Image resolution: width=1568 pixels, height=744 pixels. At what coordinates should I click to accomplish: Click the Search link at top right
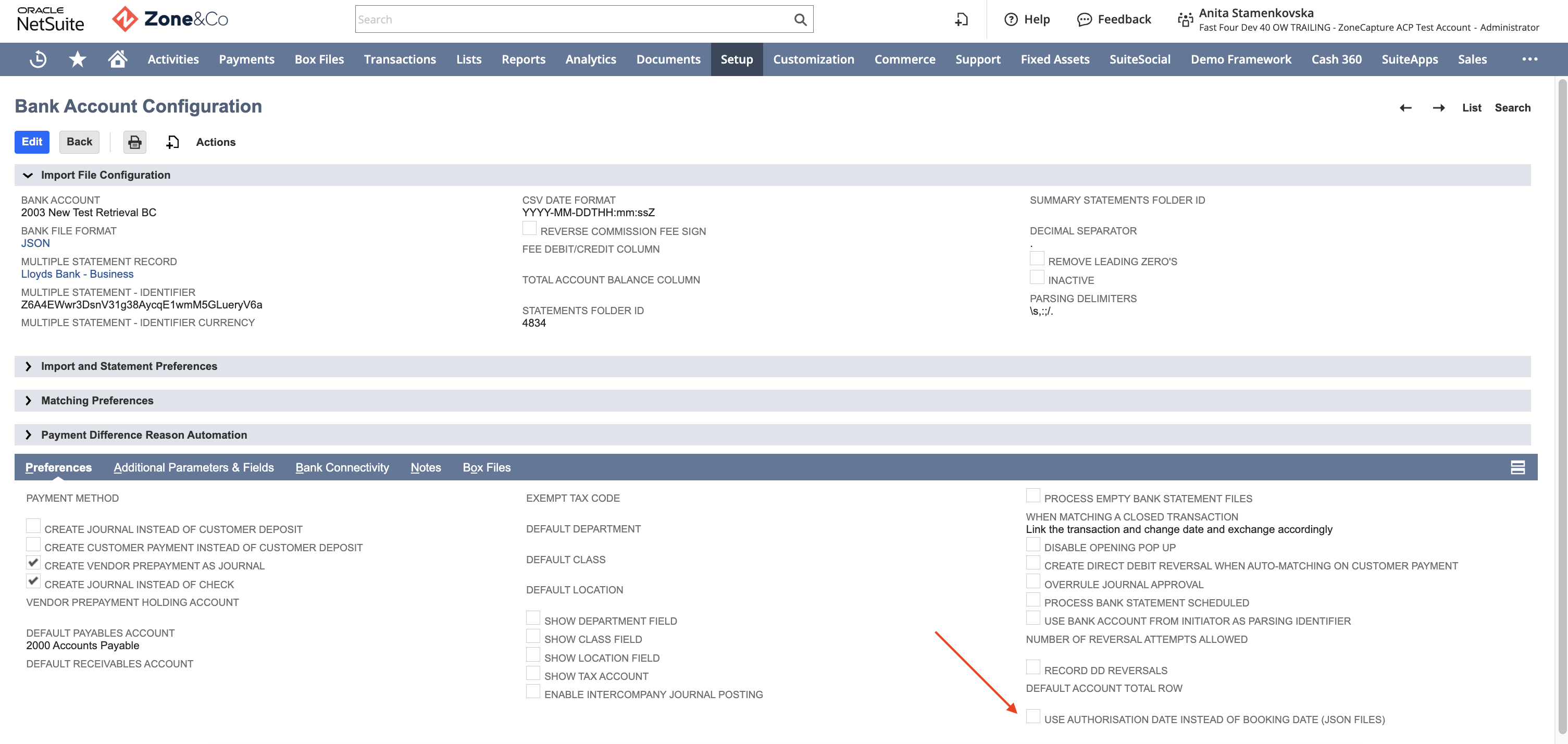1512,108
